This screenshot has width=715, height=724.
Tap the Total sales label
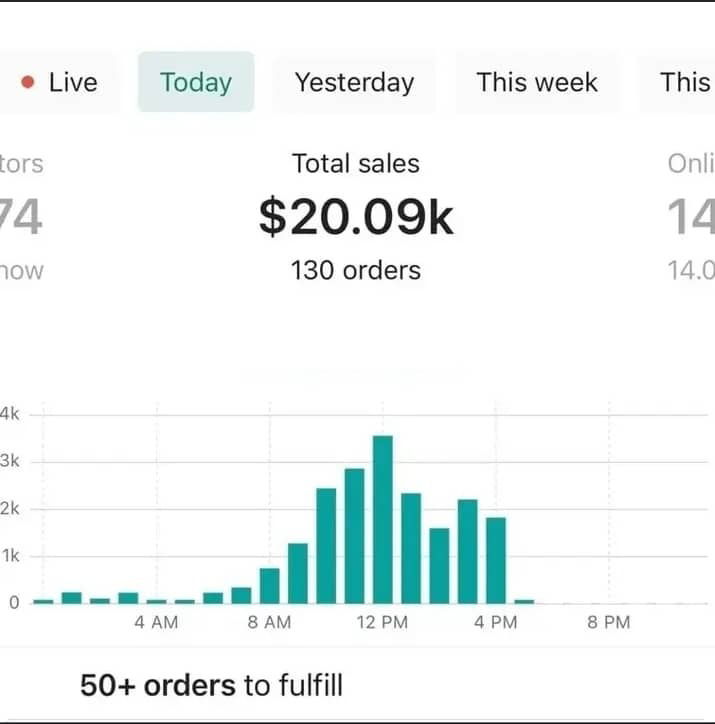[356, 163]
